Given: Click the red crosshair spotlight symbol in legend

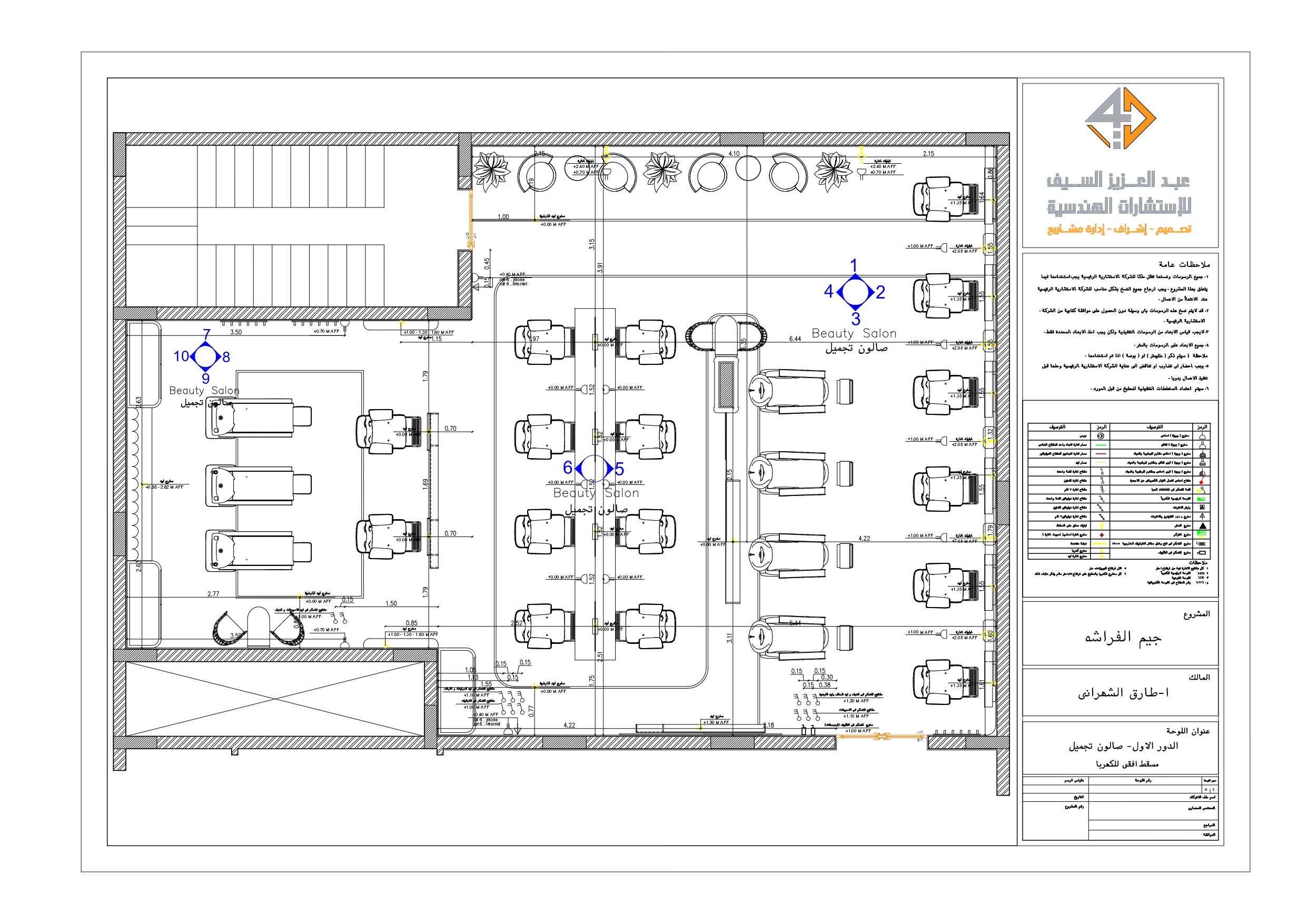Looking at the screenshot, I should tap(1102, 534).
